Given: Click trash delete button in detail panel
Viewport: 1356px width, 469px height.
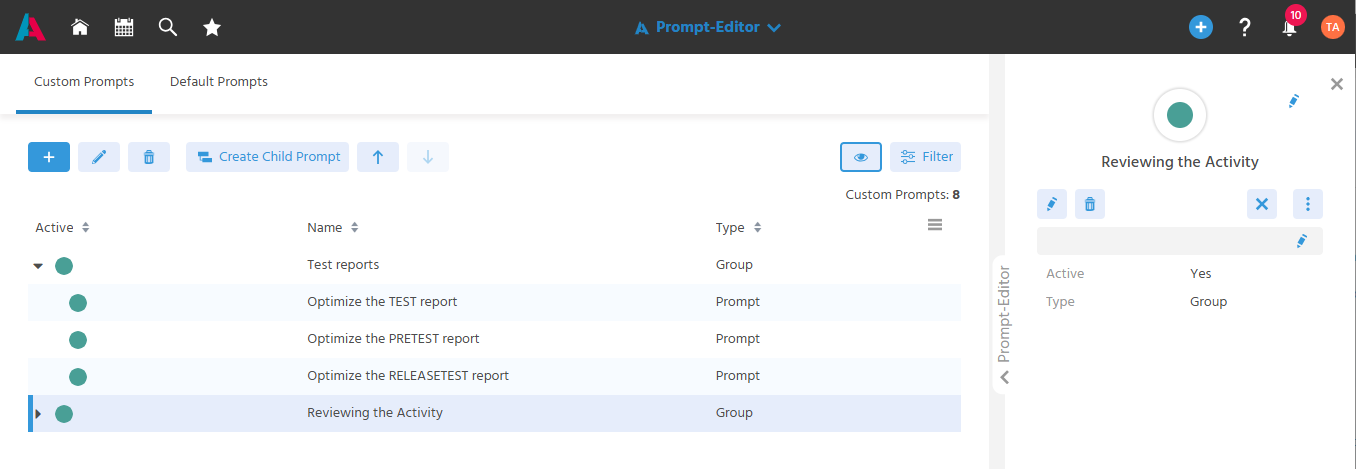Looking at the screenshot, I should [x=1090, y=204].
